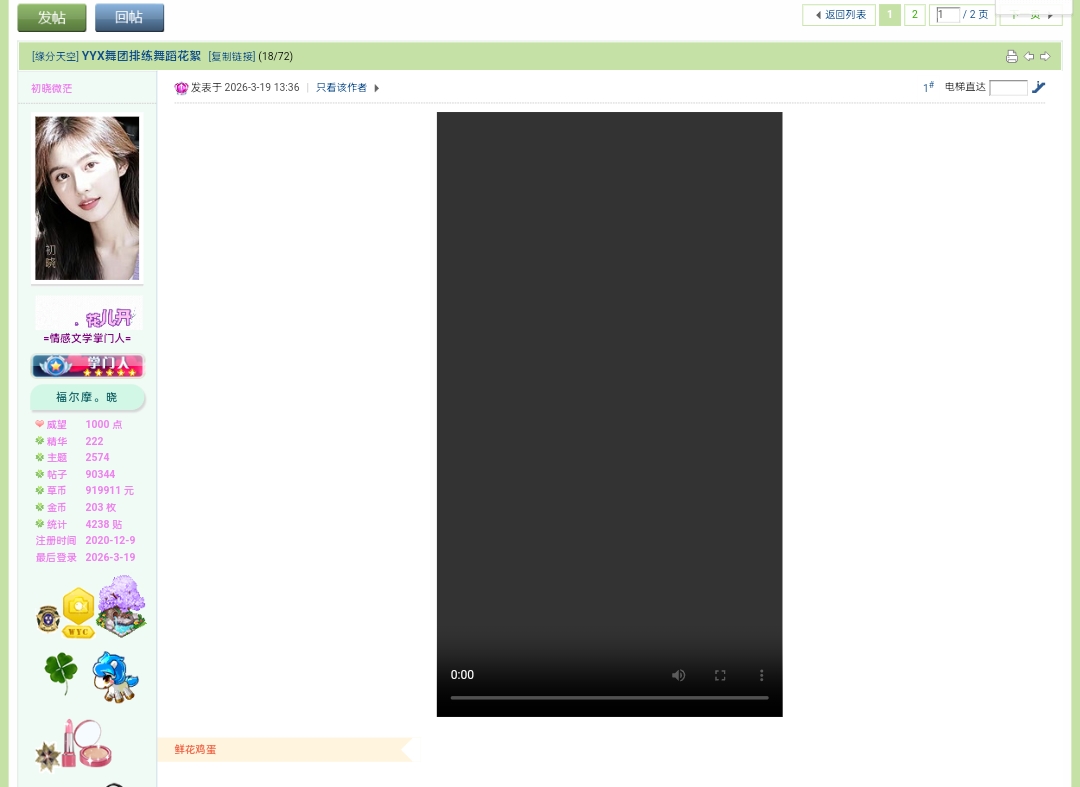Select the cherry blossom tree medal icon
The width and height of the screenshot is (1080, 787).
[x=120, y=607]
